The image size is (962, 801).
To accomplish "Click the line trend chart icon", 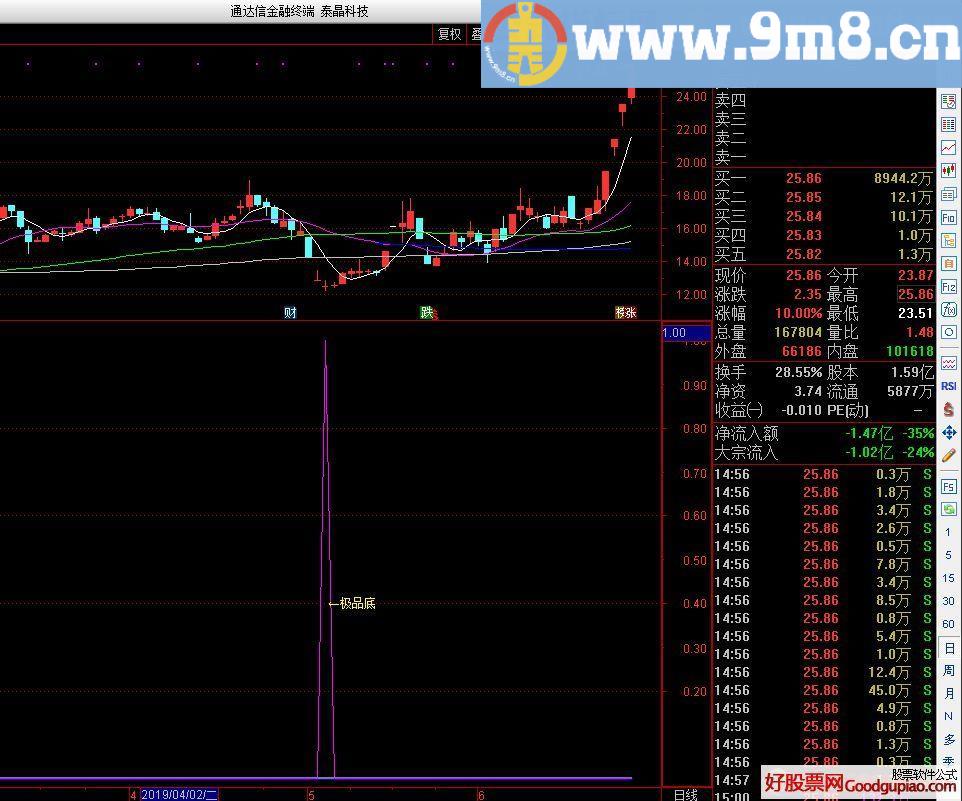I will (948, 148).
